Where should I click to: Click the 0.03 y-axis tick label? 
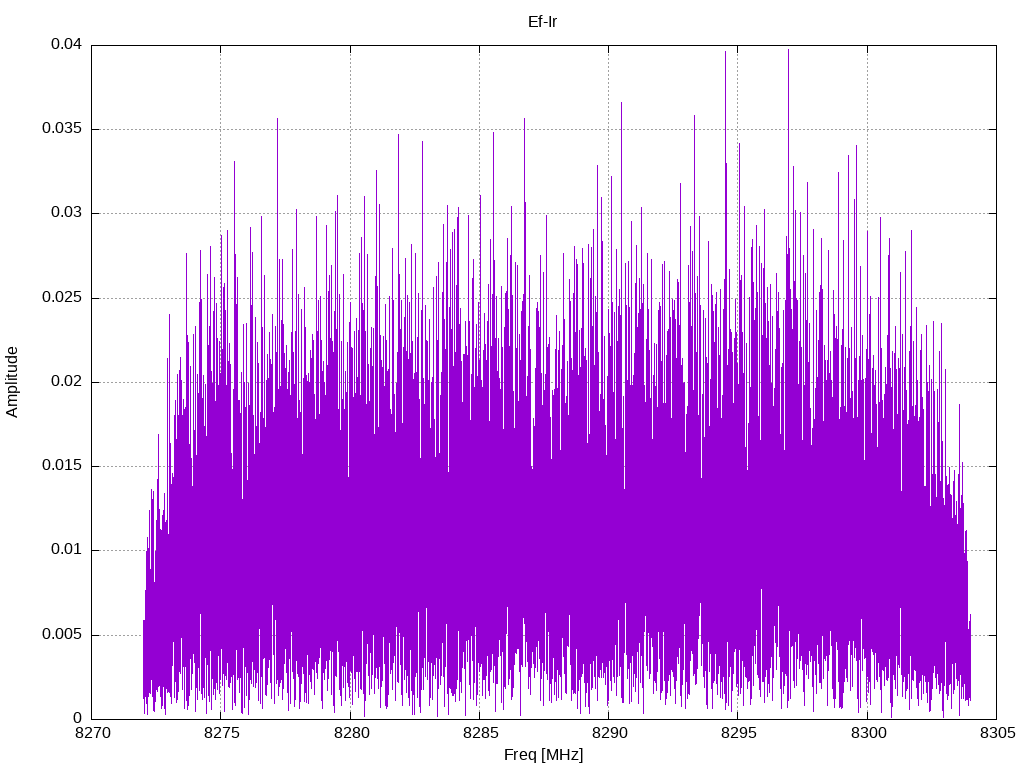pos(67,212)
